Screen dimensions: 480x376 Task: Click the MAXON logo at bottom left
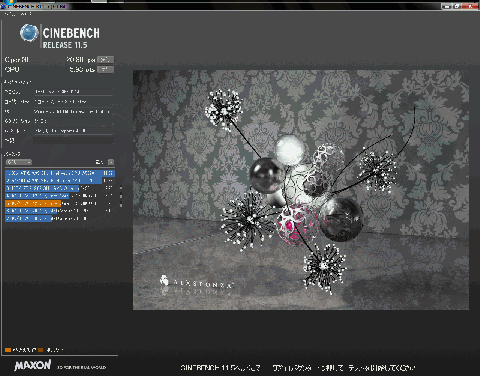(33, 365)
